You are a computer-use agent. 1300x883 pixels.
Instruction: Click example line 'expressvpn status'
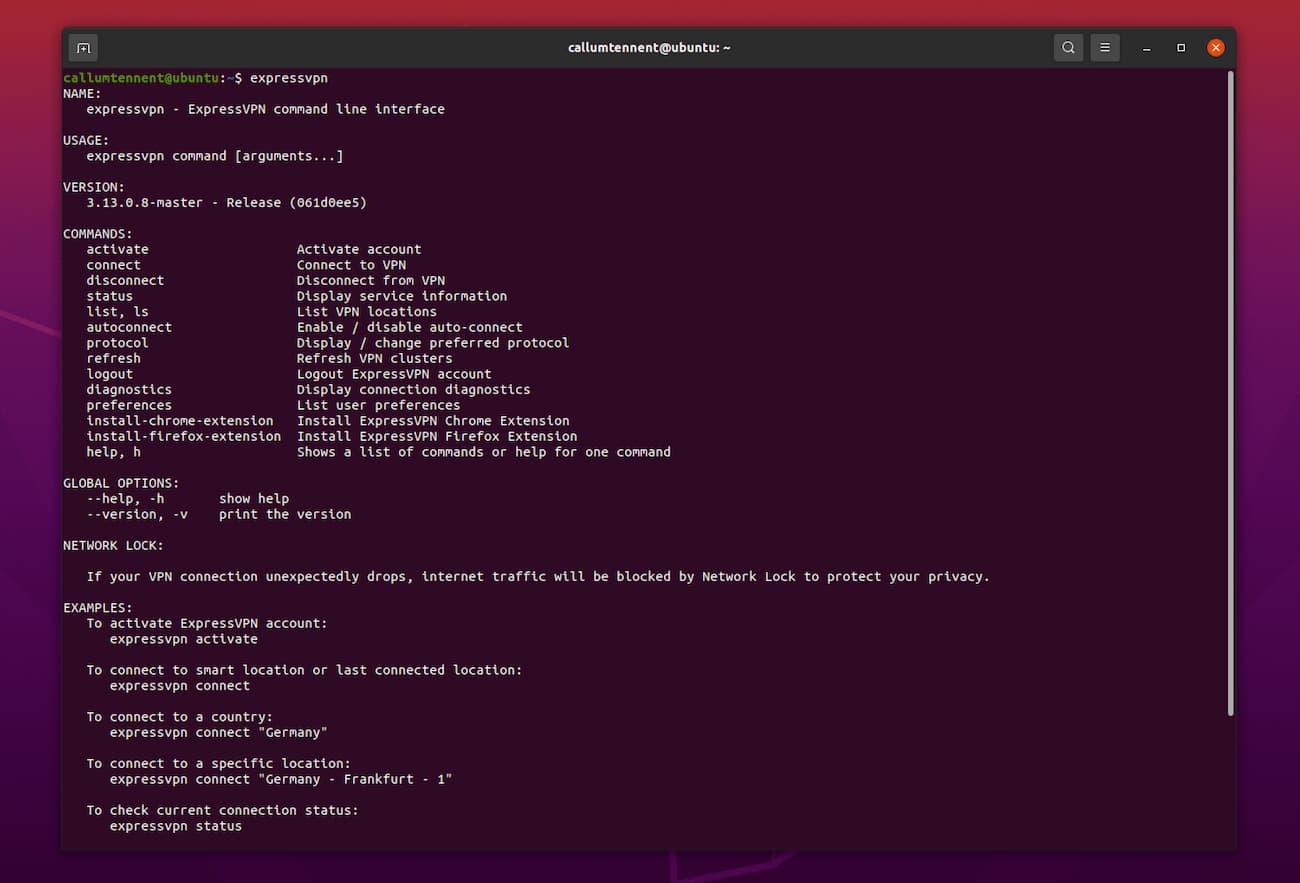[176, 826]
